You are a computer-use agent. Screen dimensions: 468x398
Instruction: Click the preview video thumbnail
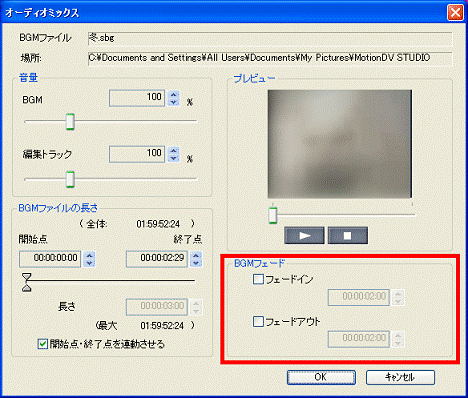point(340,144)
